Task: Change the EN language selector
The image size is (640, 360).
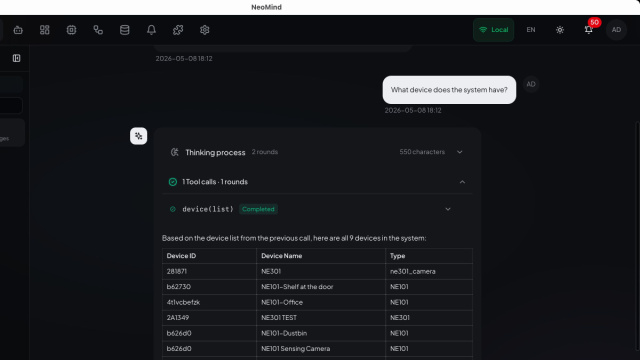Action: click(531, 30)
